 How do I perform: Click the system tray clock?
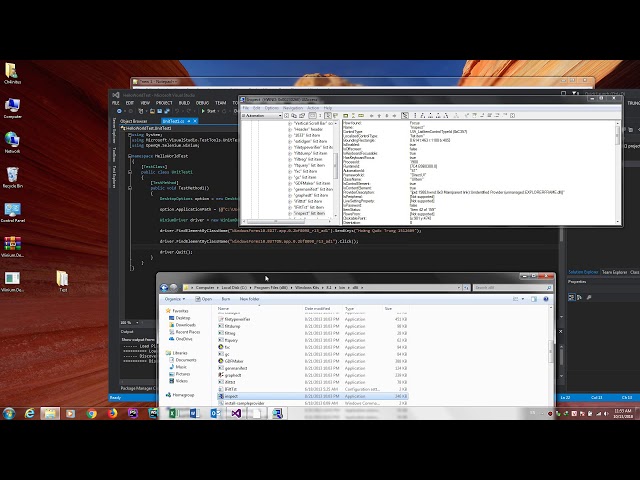coord(623,413)
